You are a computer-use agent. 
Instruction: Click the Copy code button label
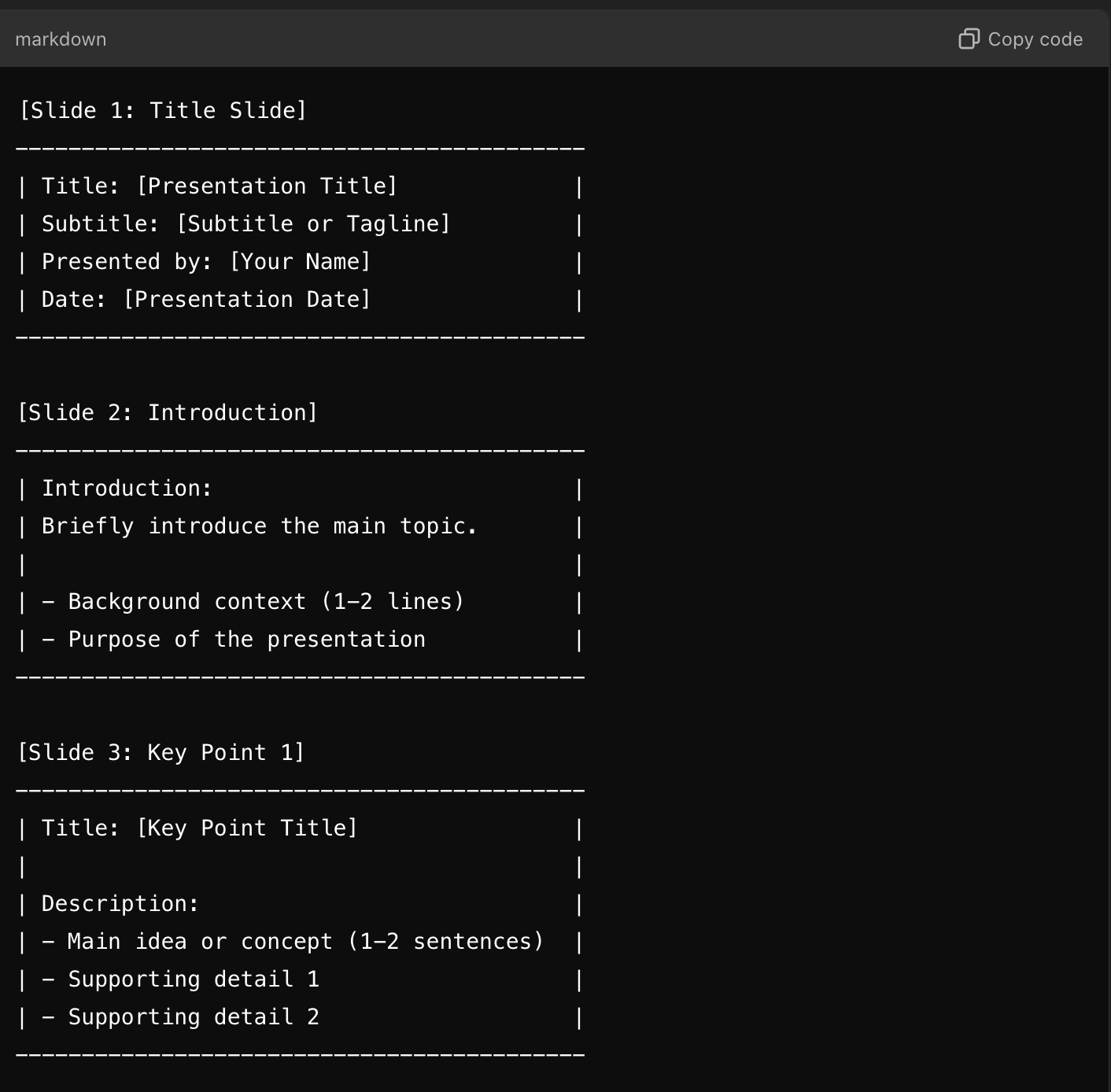(x=1035, y=39)
